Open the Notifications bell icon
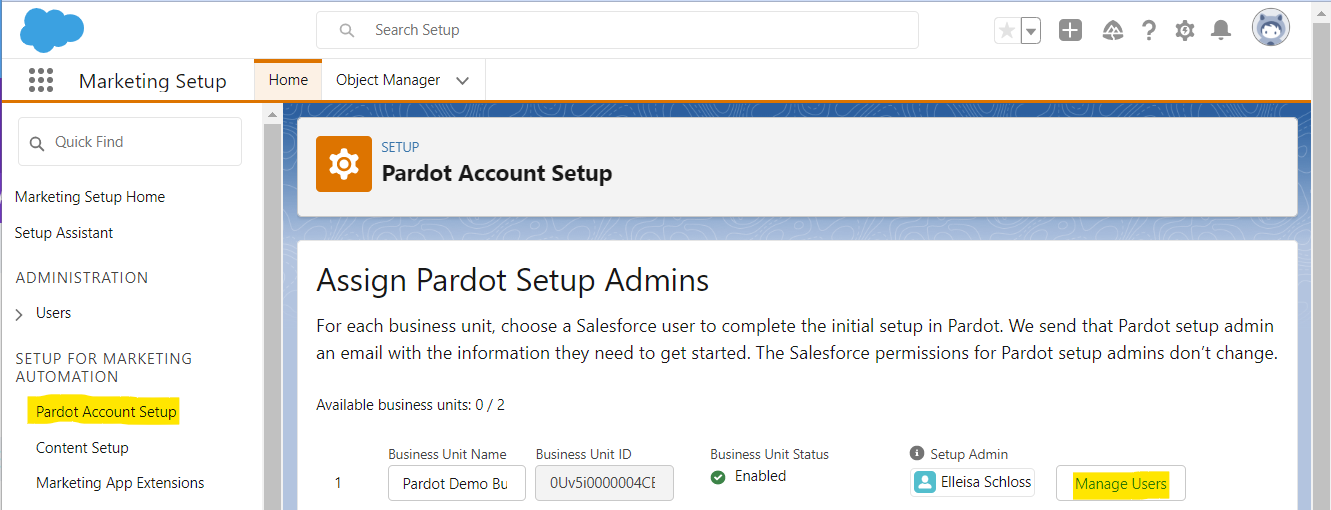 click(x=1221, y=30)
